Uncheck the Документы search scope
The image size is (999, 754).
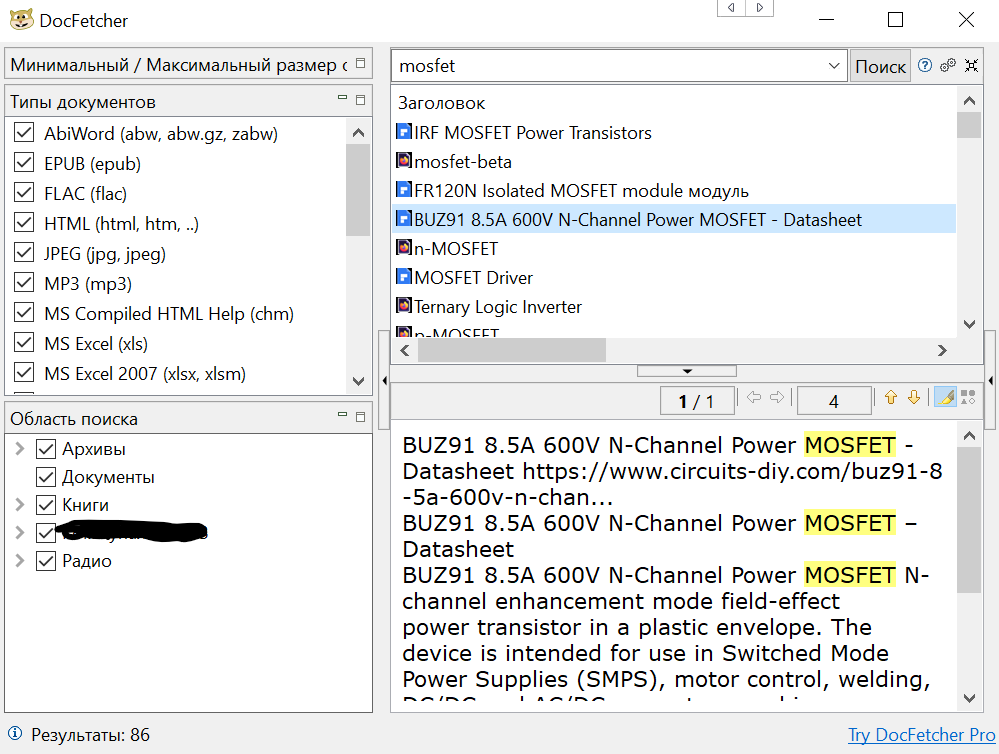46,477
